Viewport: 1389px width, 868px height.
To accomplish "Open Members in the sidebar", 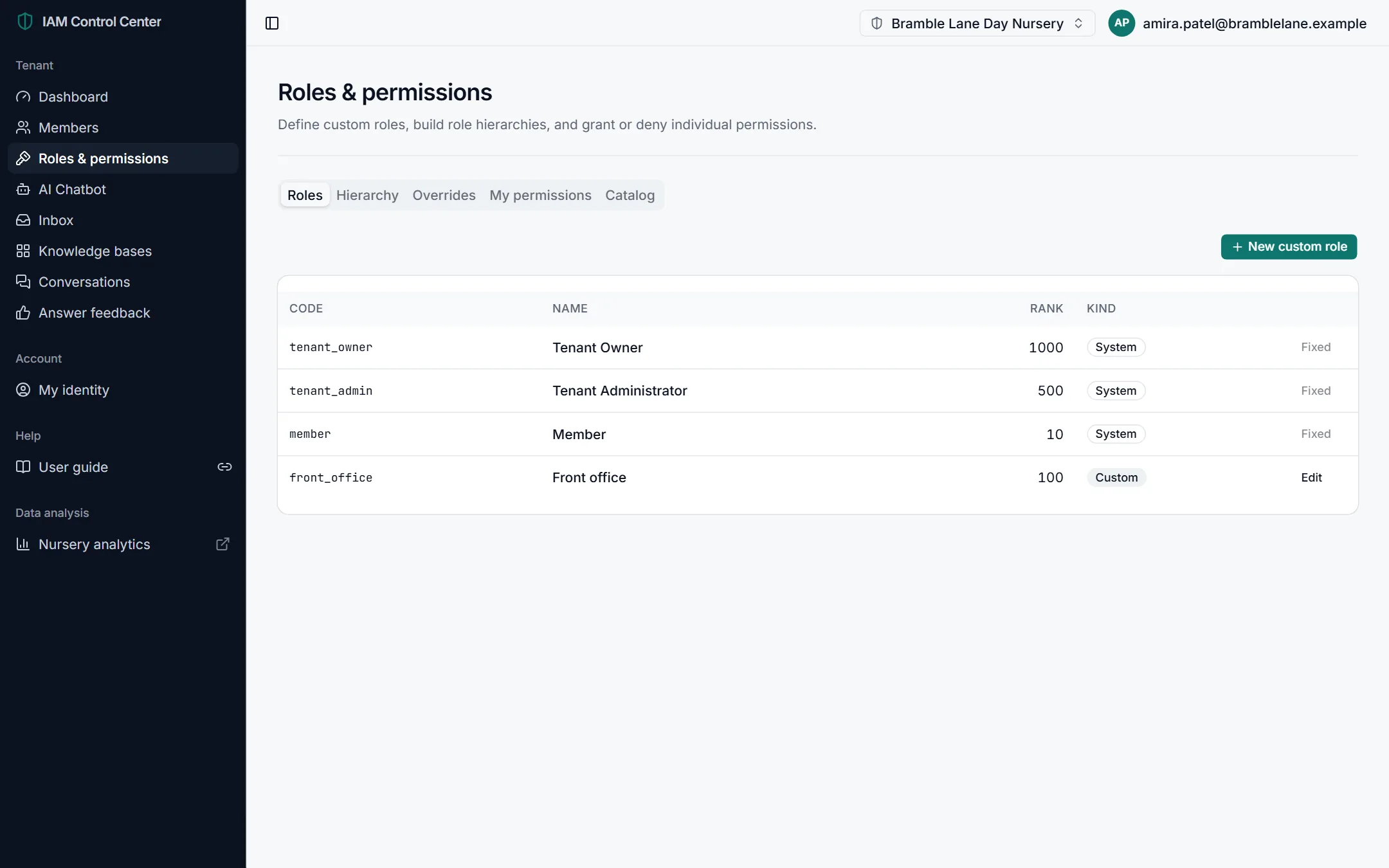I will [x=123, y=127].
